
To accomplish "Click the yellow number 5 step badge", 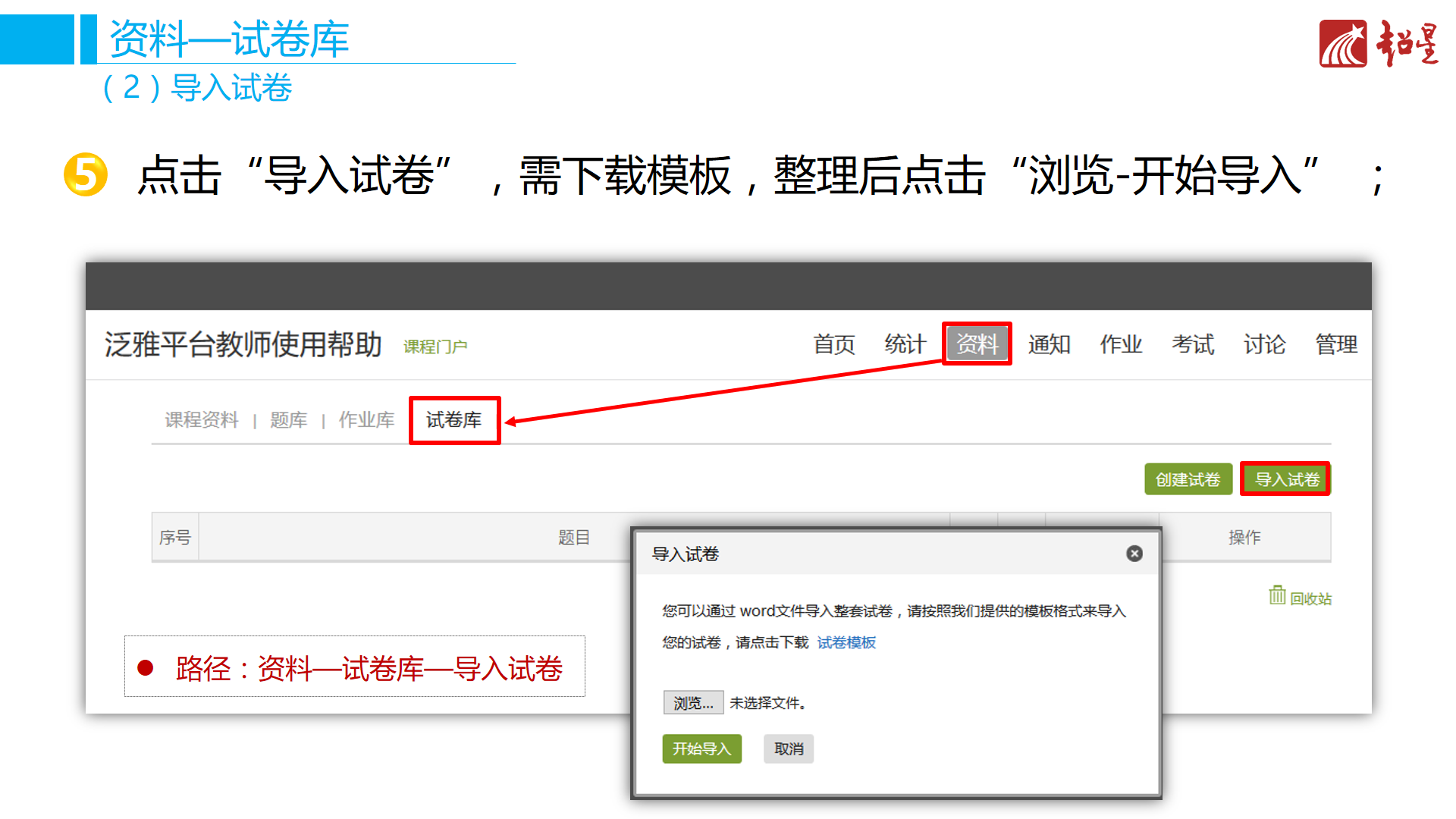I will [85, 174].
